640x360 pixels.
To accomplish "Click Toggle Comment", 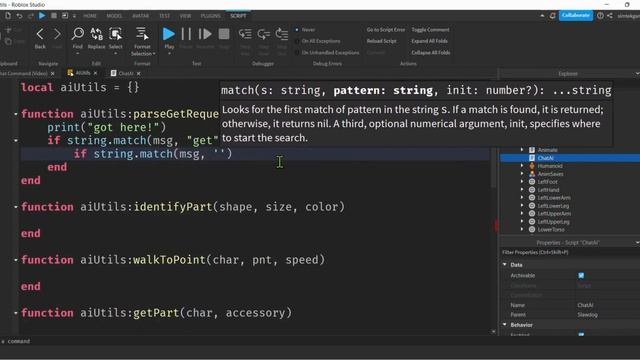I will (x=430, y=30).
